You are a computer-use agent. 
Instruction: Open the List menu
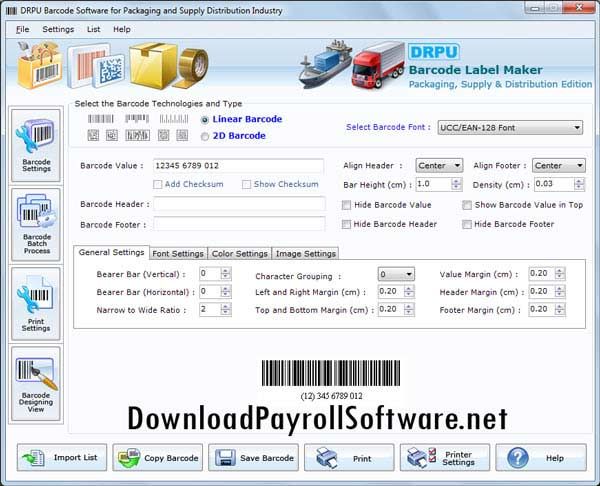(x=93, y=29)
